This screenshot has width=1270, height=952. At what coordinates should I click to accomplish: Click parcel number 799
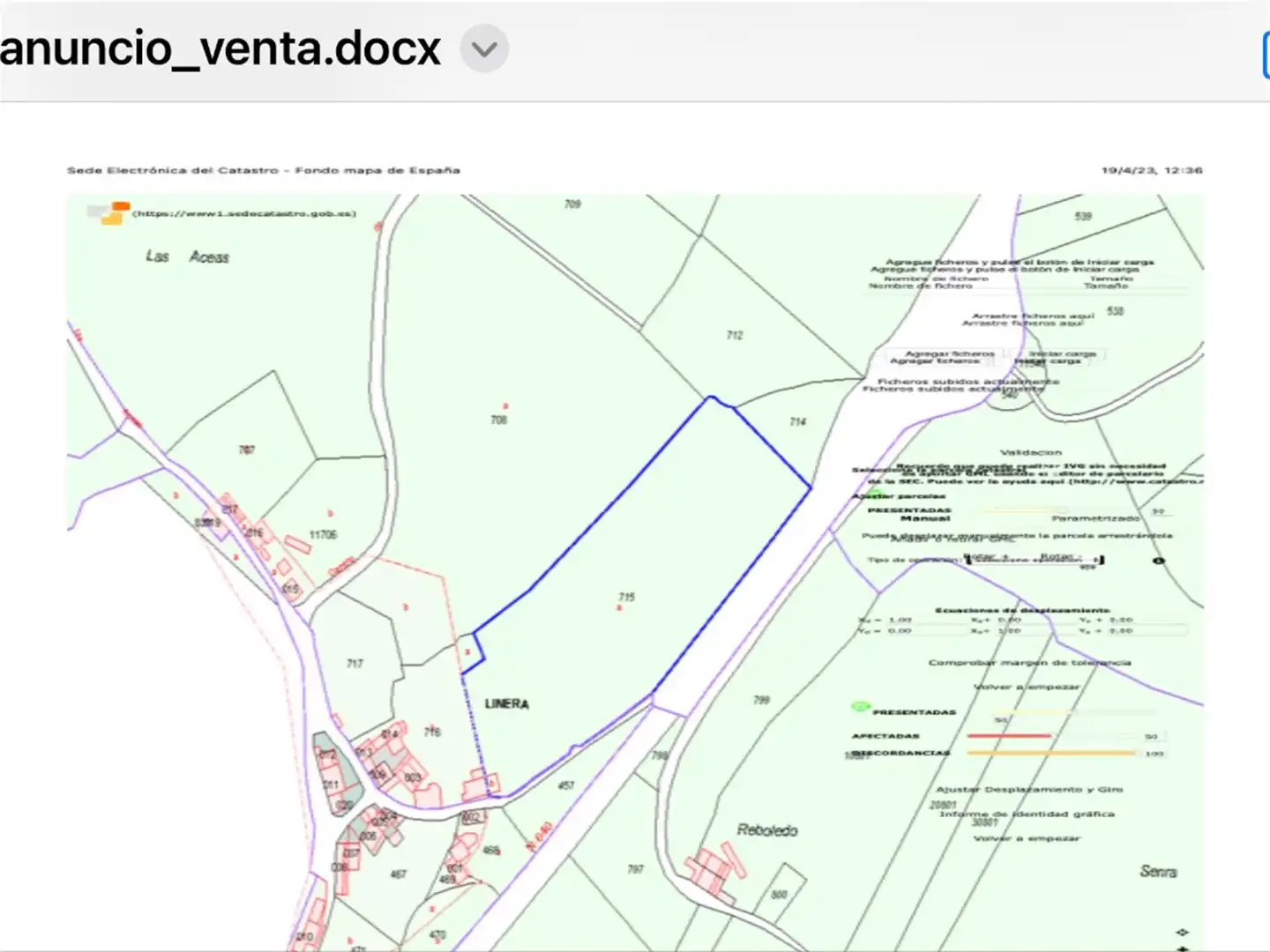click(x=761, y=700)
